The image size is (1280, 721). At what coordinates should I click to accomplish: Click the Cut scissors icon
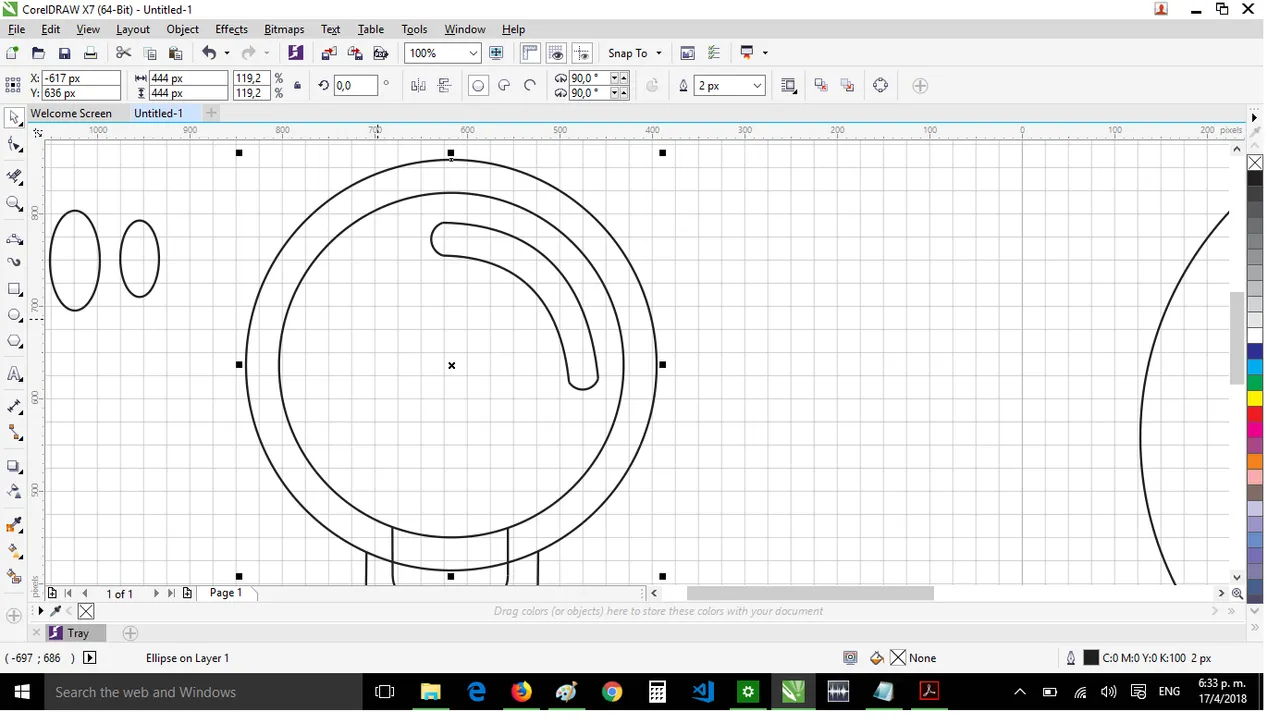pyautogui.click(x=123, y=53)
